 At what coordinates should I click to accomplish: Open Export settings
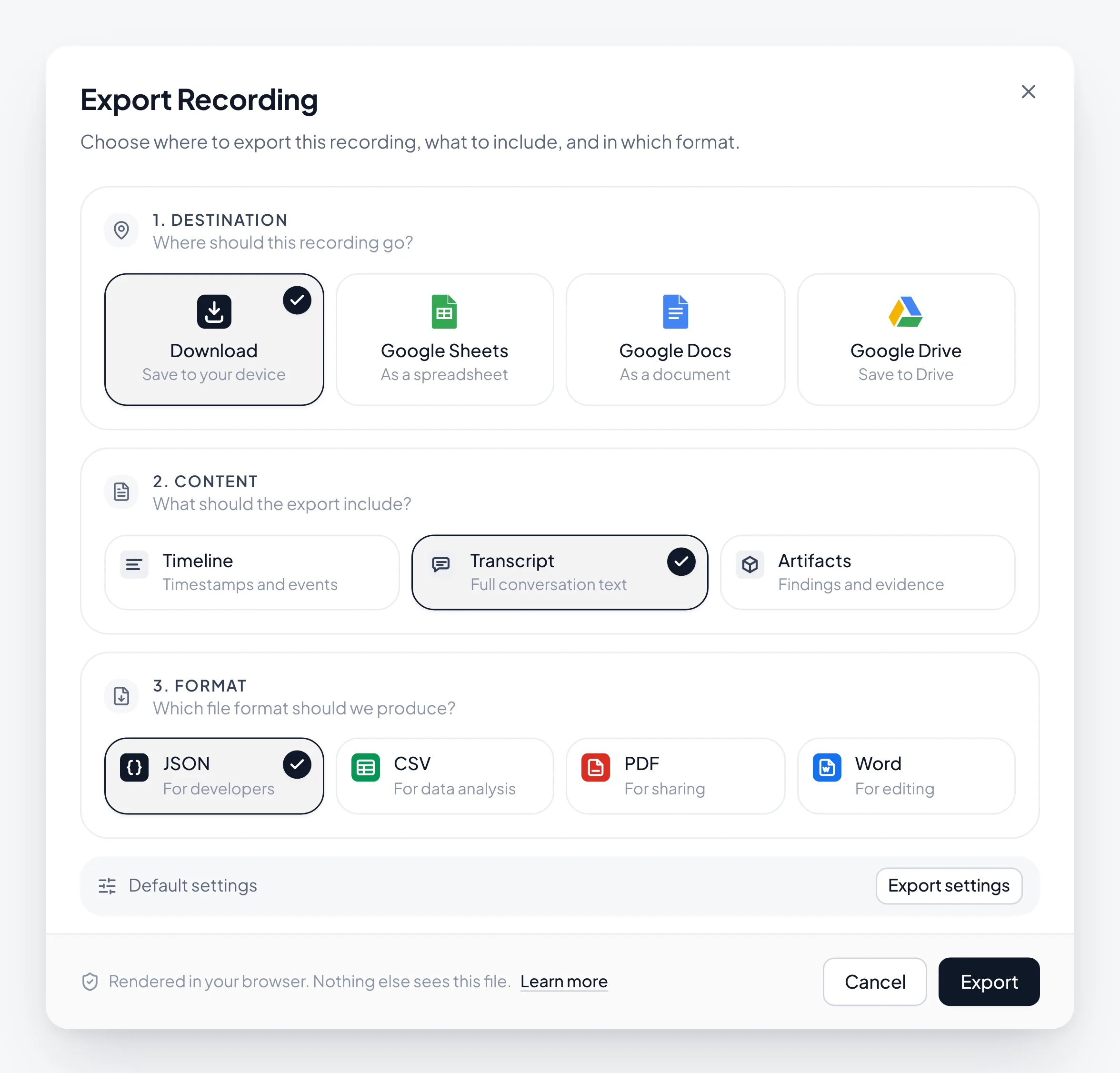click(949, 886)
